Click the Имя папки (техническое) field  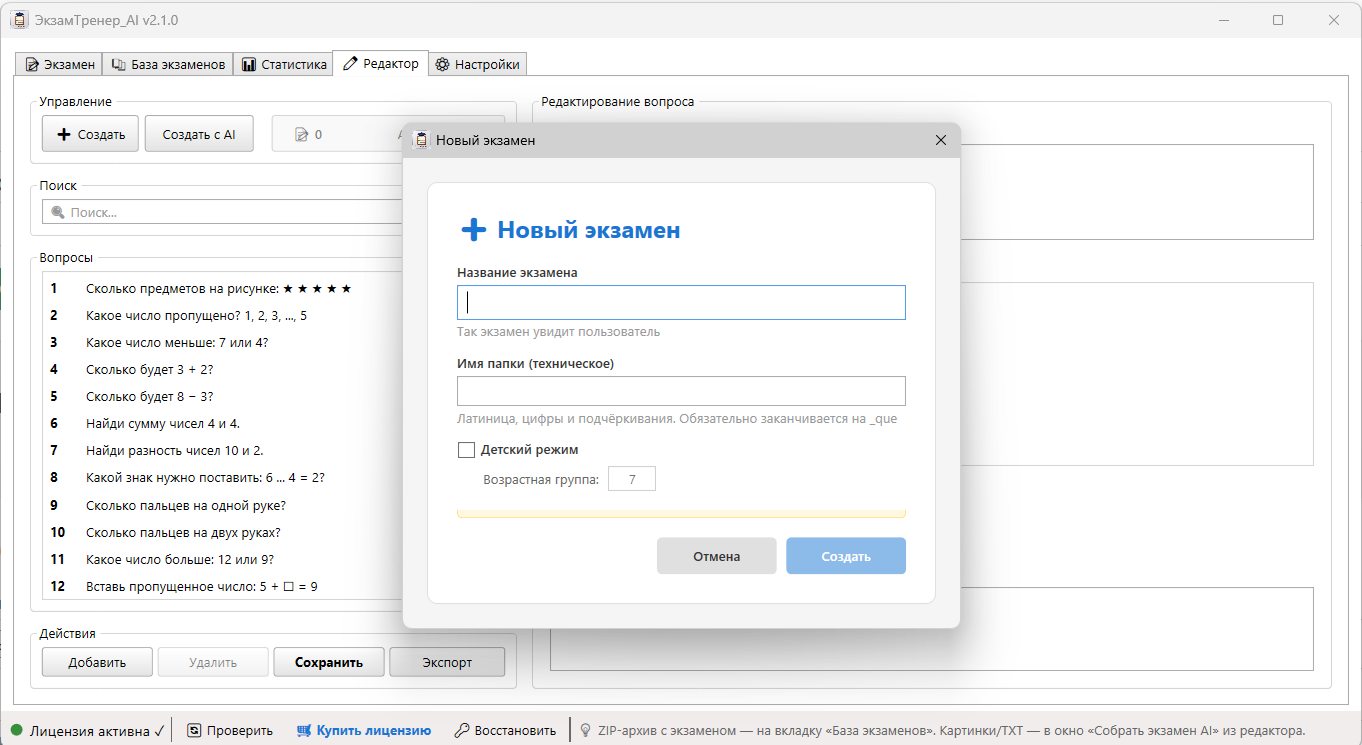681,391
